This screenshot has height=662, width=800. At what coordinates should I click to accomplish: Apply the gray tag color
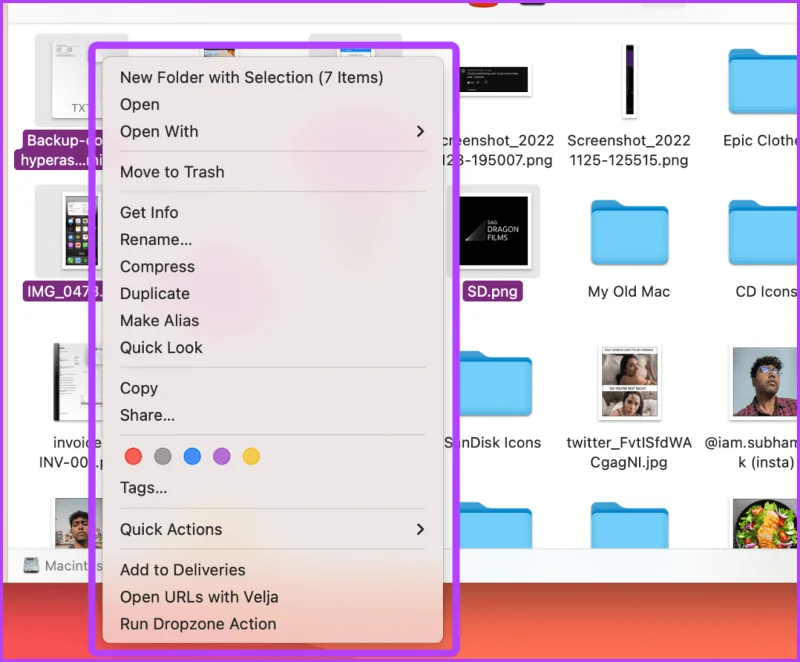tap(163, 456)
